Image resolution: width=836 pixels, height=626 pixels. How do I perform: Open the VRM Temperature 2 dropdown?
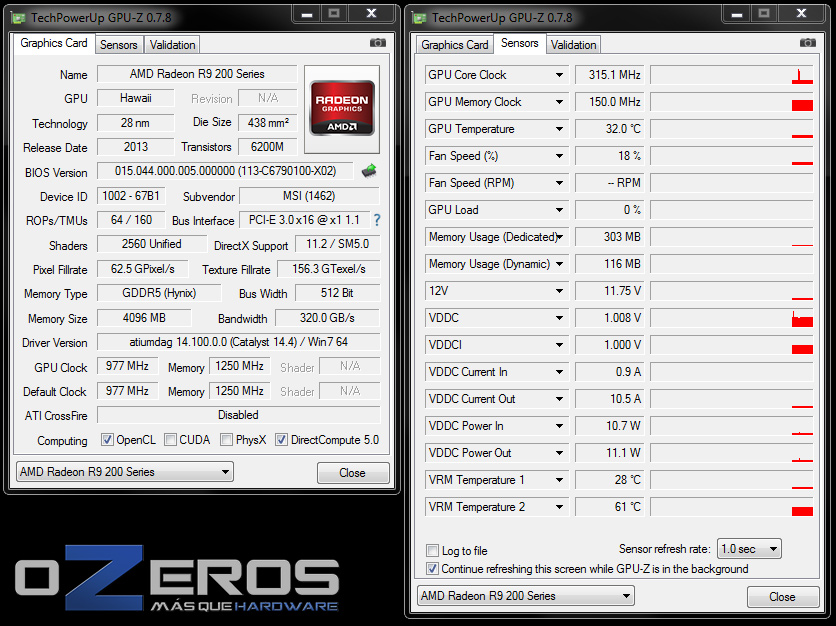(559, 507)
